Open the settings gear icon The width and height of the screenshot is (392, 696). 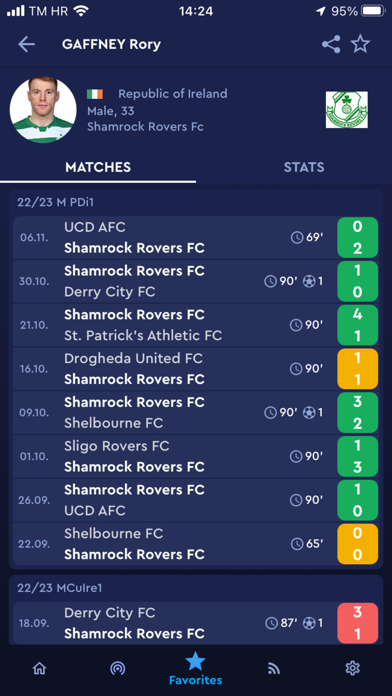point(352,668)
